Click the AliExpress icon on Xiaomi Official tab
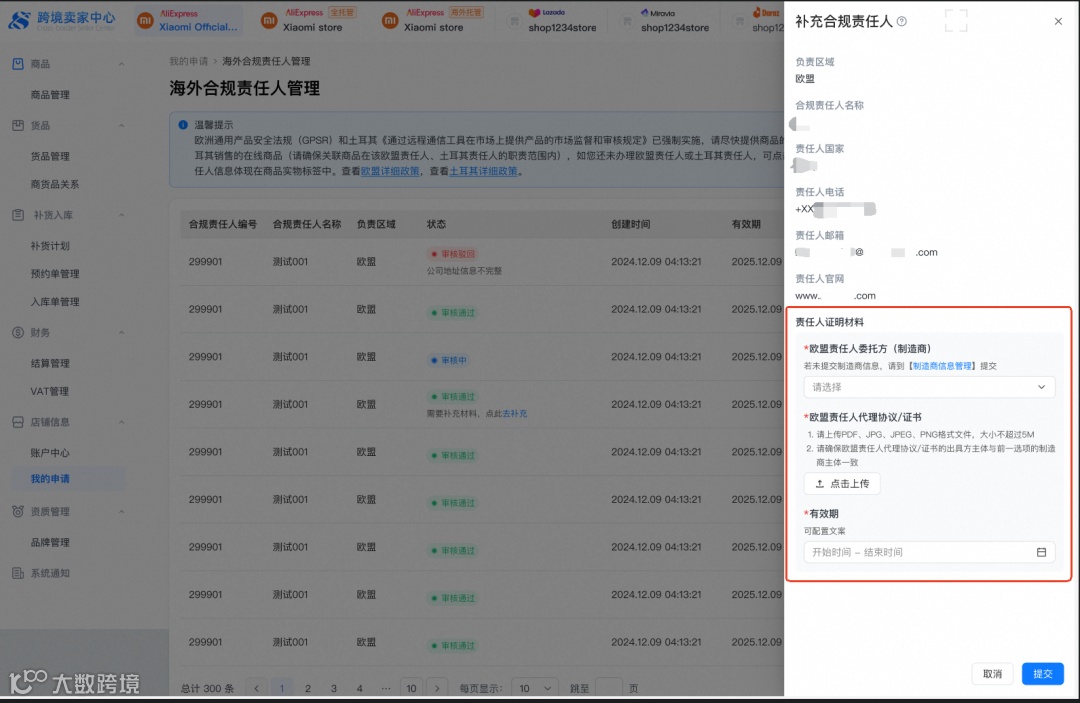This screenshot has height=703, width=1080. coord(145,21)
